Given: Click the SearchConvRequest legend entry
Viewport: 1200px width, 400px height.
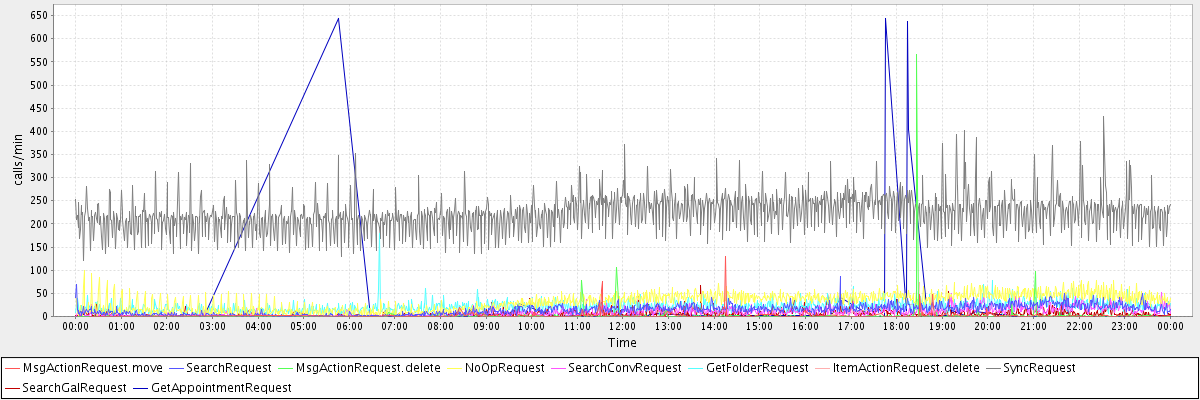Looking at the screenshot, I should (624, 368).
